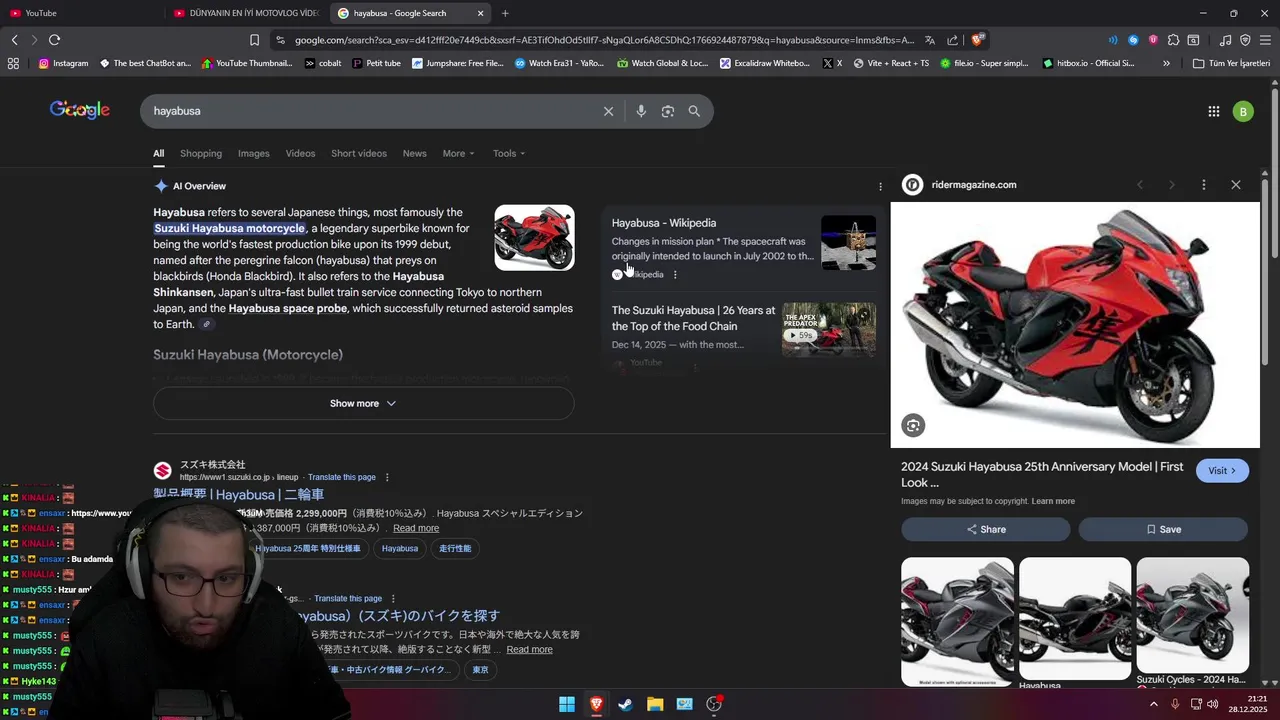This screenshot has height=720, width=1280.
Task: Open the Excalidraw Whiteboard bookmark
Action: coord(764,63)
